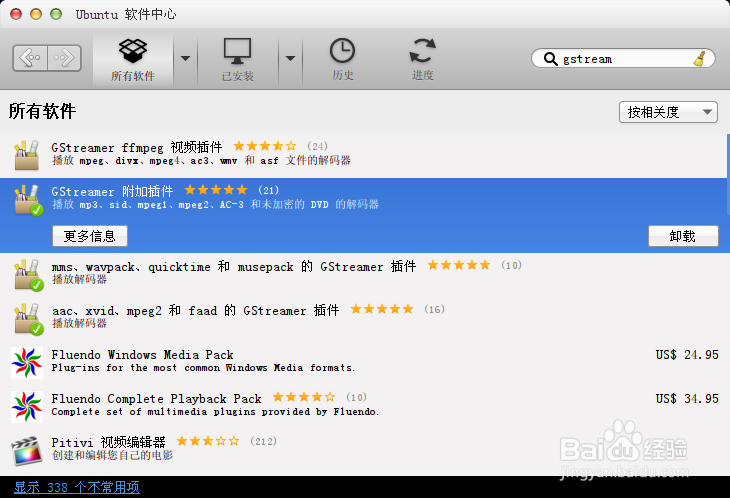
Task: Open the 所有软件 section icon
Action: 133,51
